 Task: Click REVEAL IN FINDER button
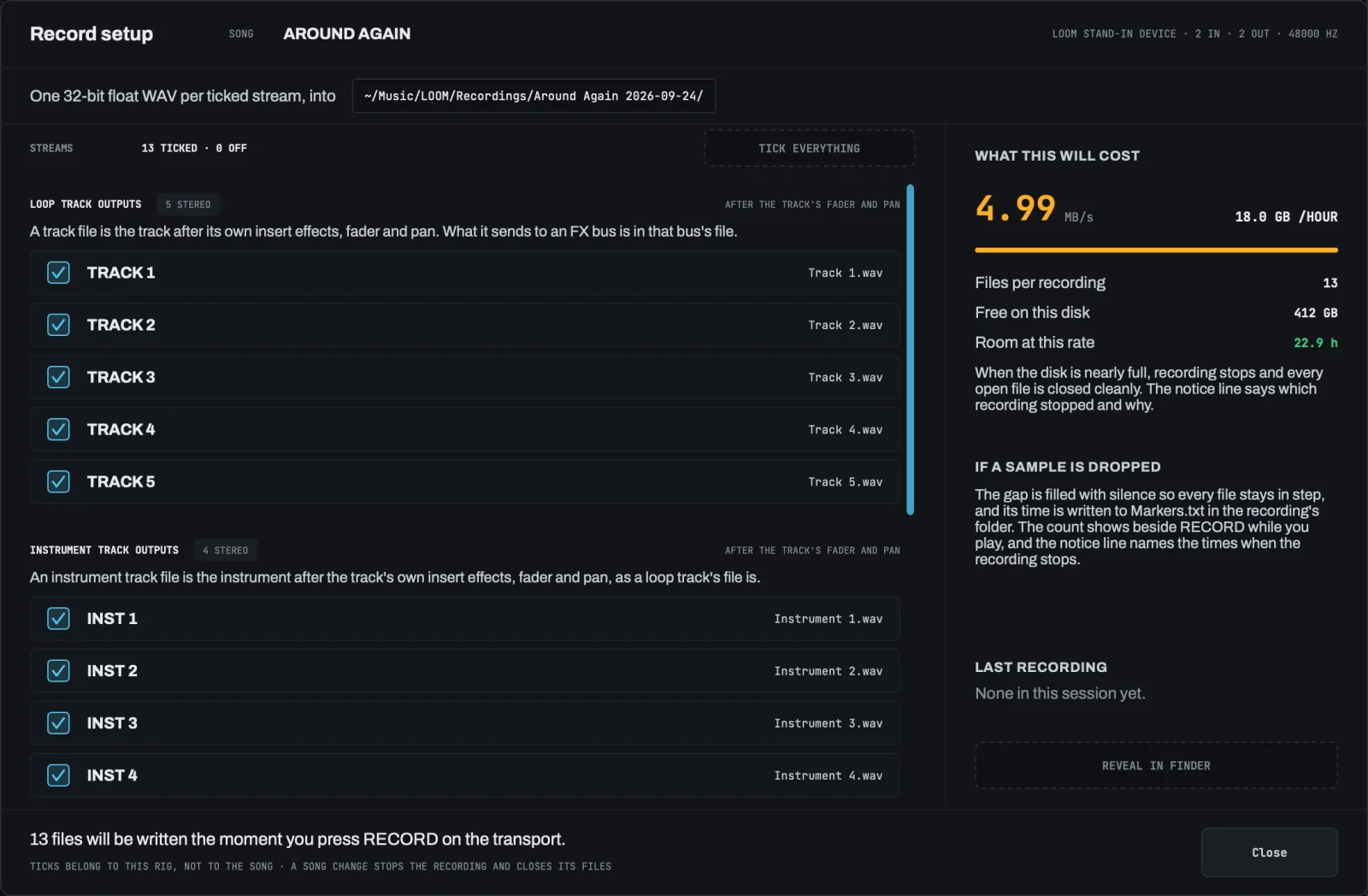click(1156, 765)
